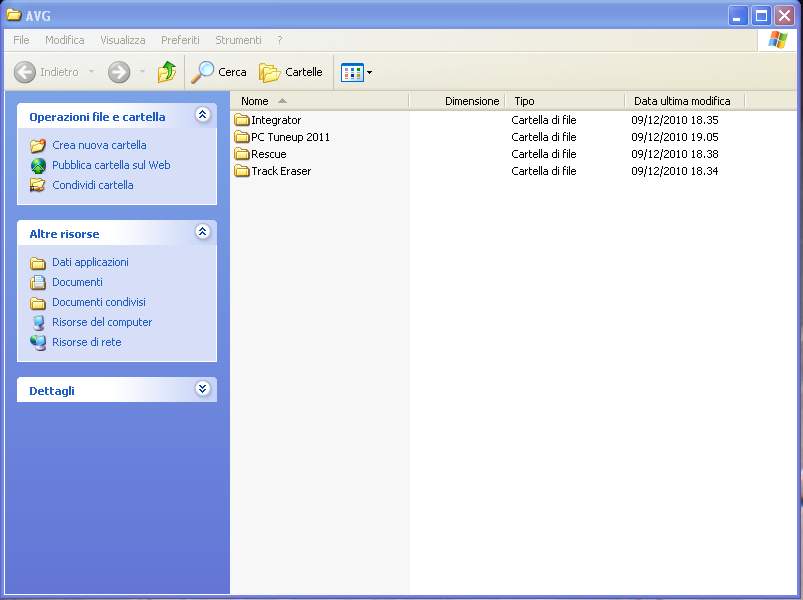
Task: Click the Condividi cartella icon
Action: click(38, 185)
